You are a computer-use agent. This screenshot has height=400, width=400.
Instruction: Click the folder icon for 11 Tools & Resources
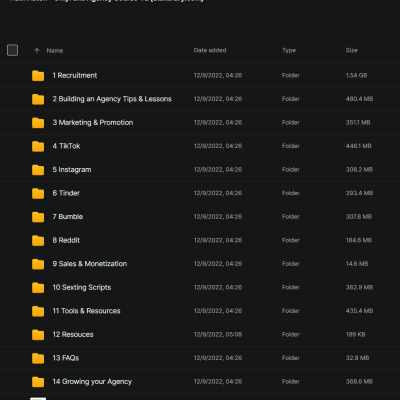point(38,311)
